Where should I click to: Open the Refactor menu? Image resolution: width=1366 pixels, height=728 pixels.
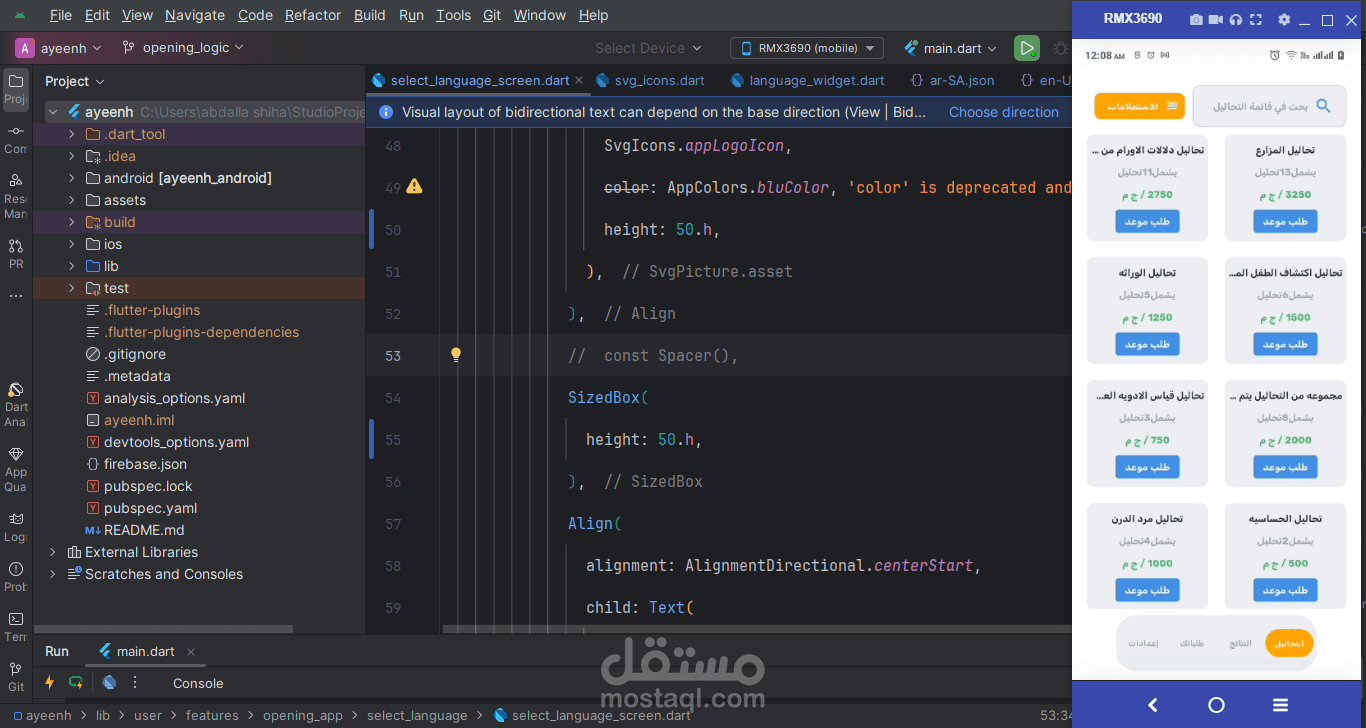(x=313, y=15)
